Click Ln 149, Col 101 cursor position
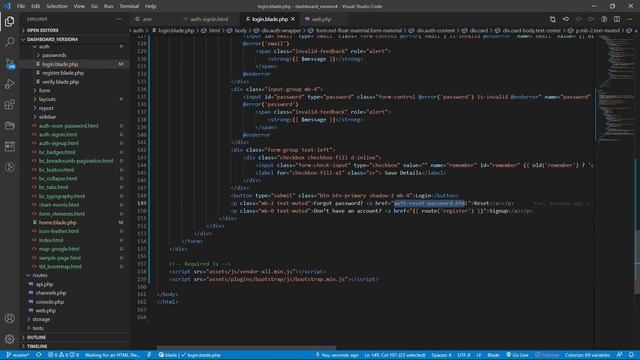 pos(395,355)
